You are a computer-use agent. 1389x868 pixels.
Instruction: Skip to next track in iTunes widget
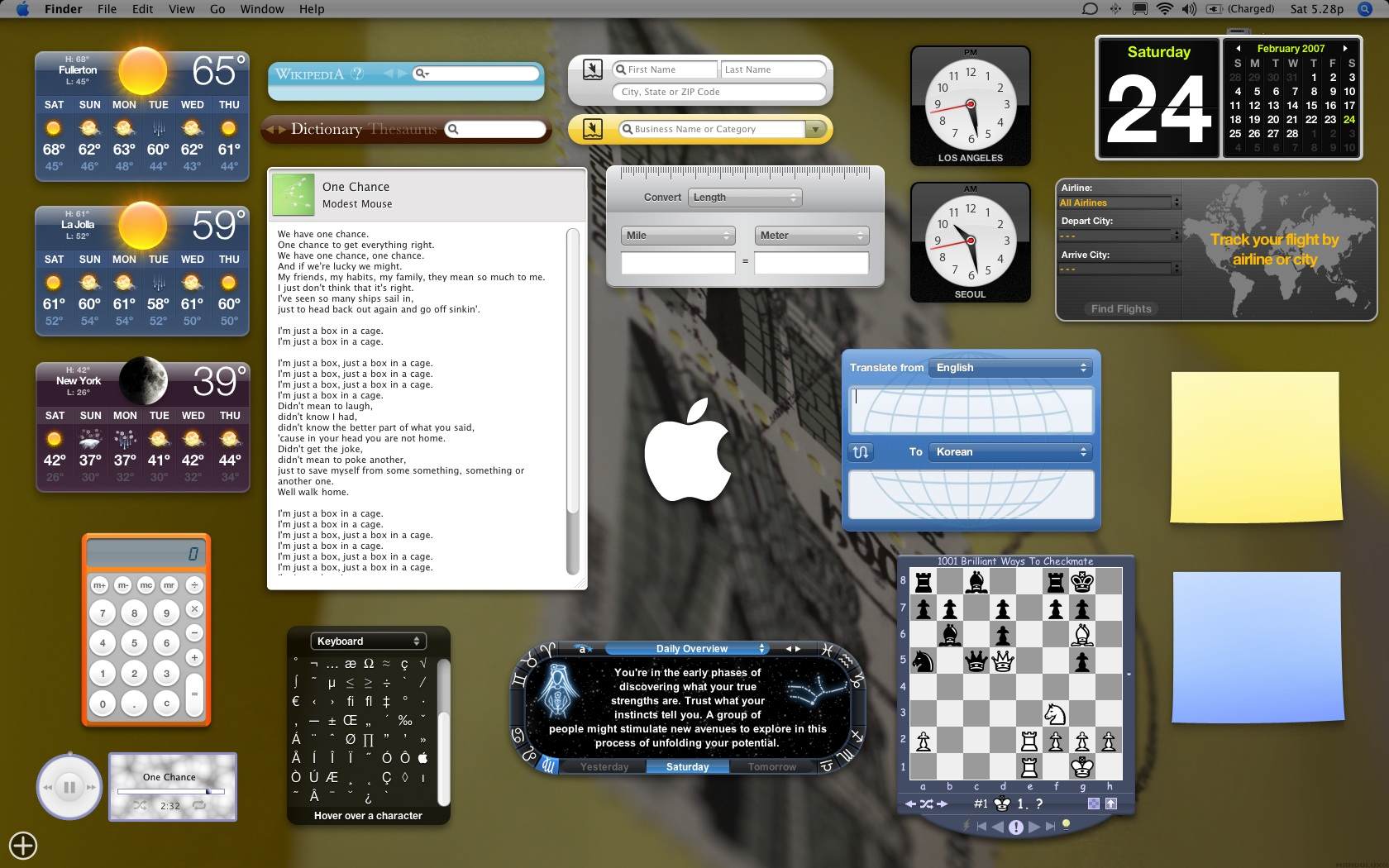92,787
